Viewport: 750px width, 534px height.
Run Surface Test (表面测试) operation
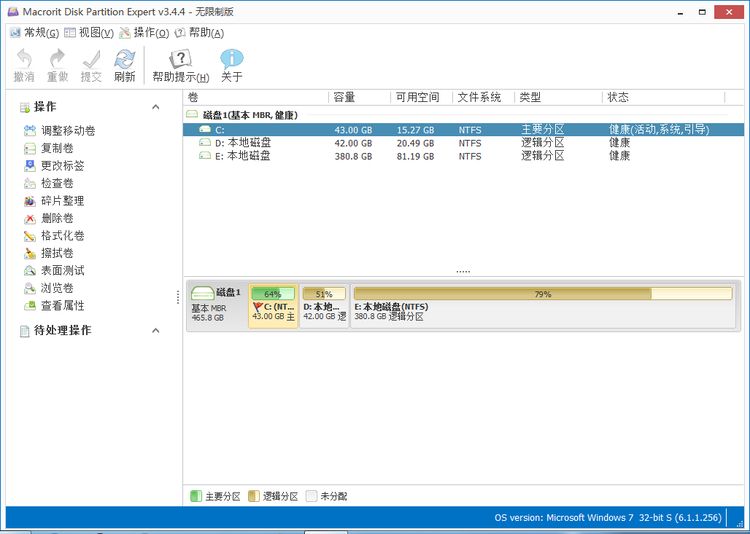[54, 270]
